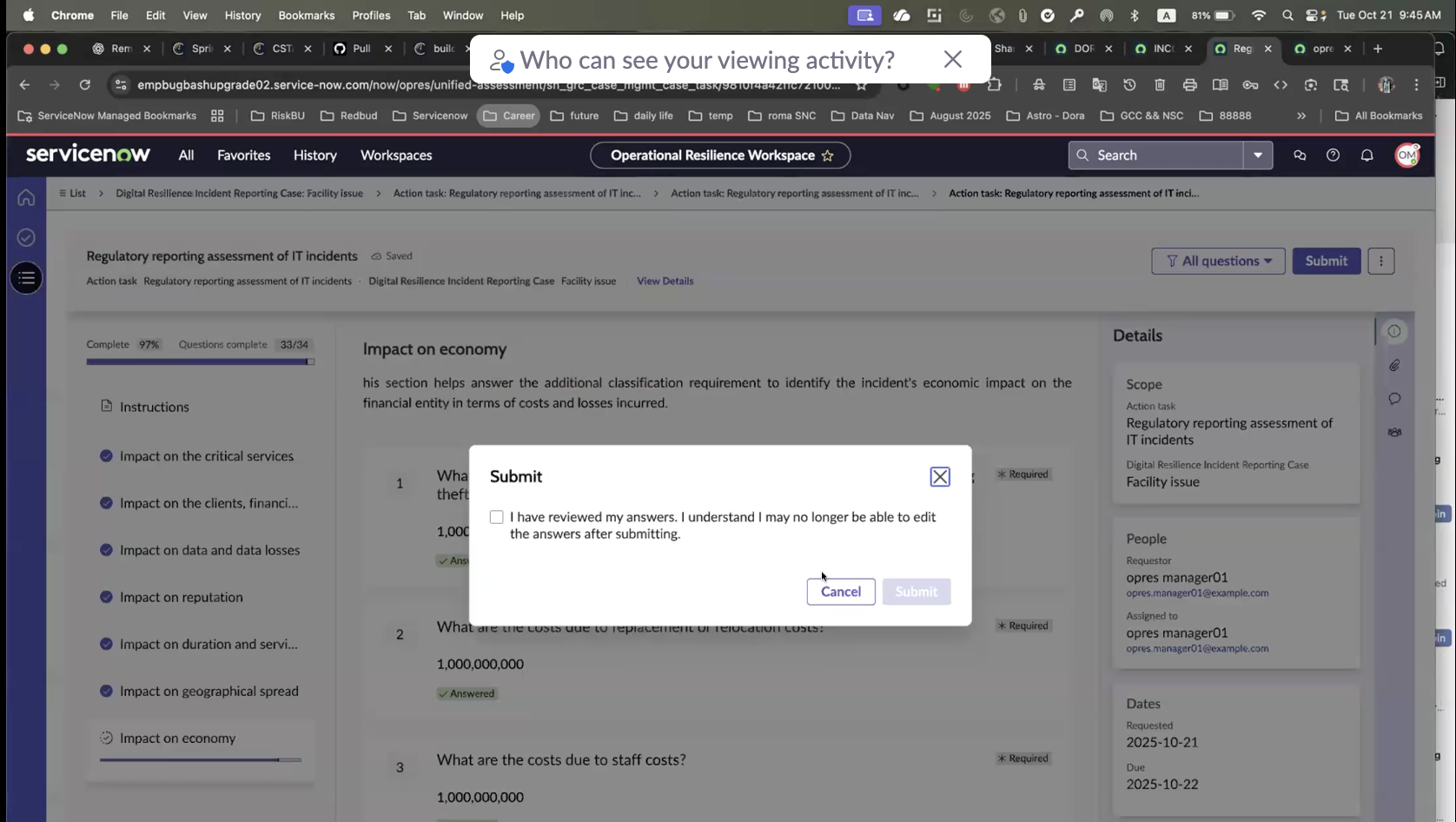Open ServiceNow Managed Bookmarks
Image resolution: width=1456 pixels, height=822 pixels.
point(107,116)
